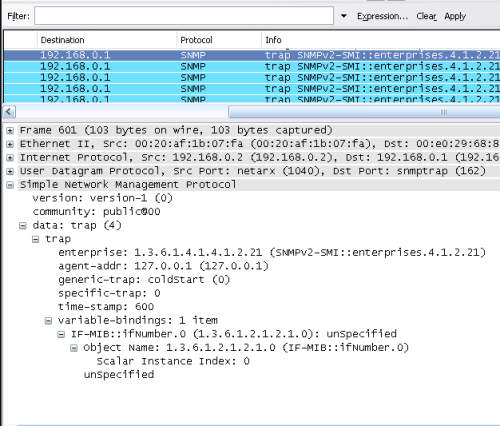Select the Frame 601 summary line text
Screen dimensions: 500x426
pyautogui.click(x=176, y=130)
